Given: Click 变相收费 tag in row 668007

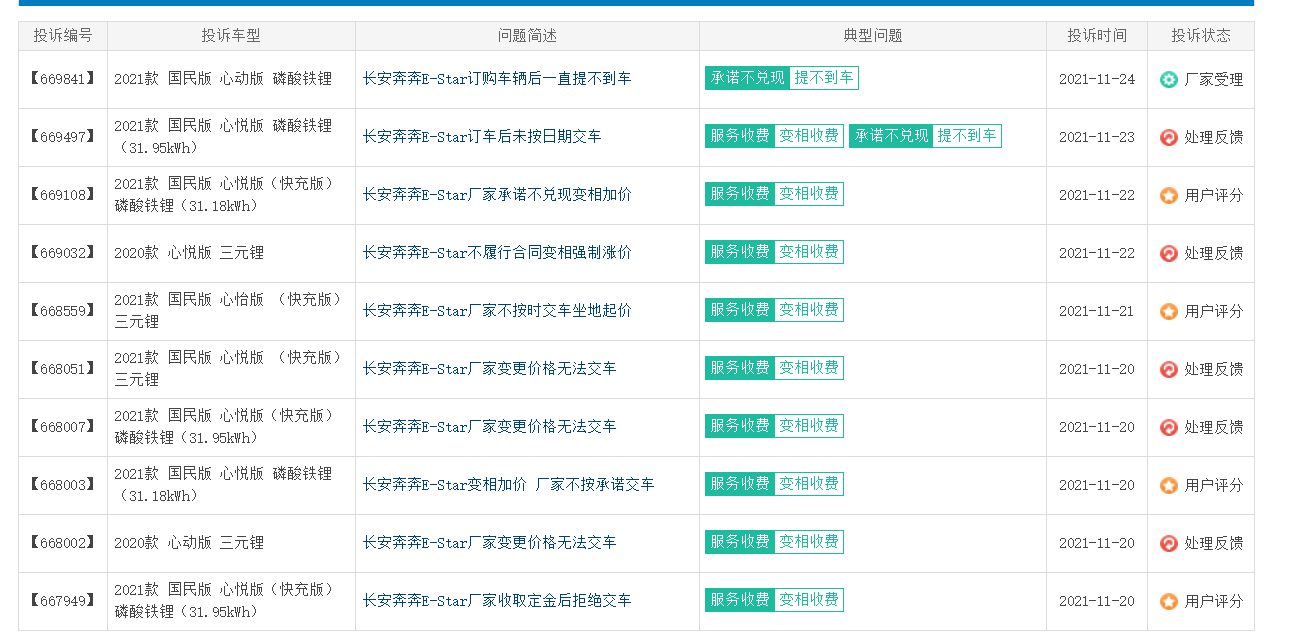Looking at the screenshot, I should (x=809, y=426).
